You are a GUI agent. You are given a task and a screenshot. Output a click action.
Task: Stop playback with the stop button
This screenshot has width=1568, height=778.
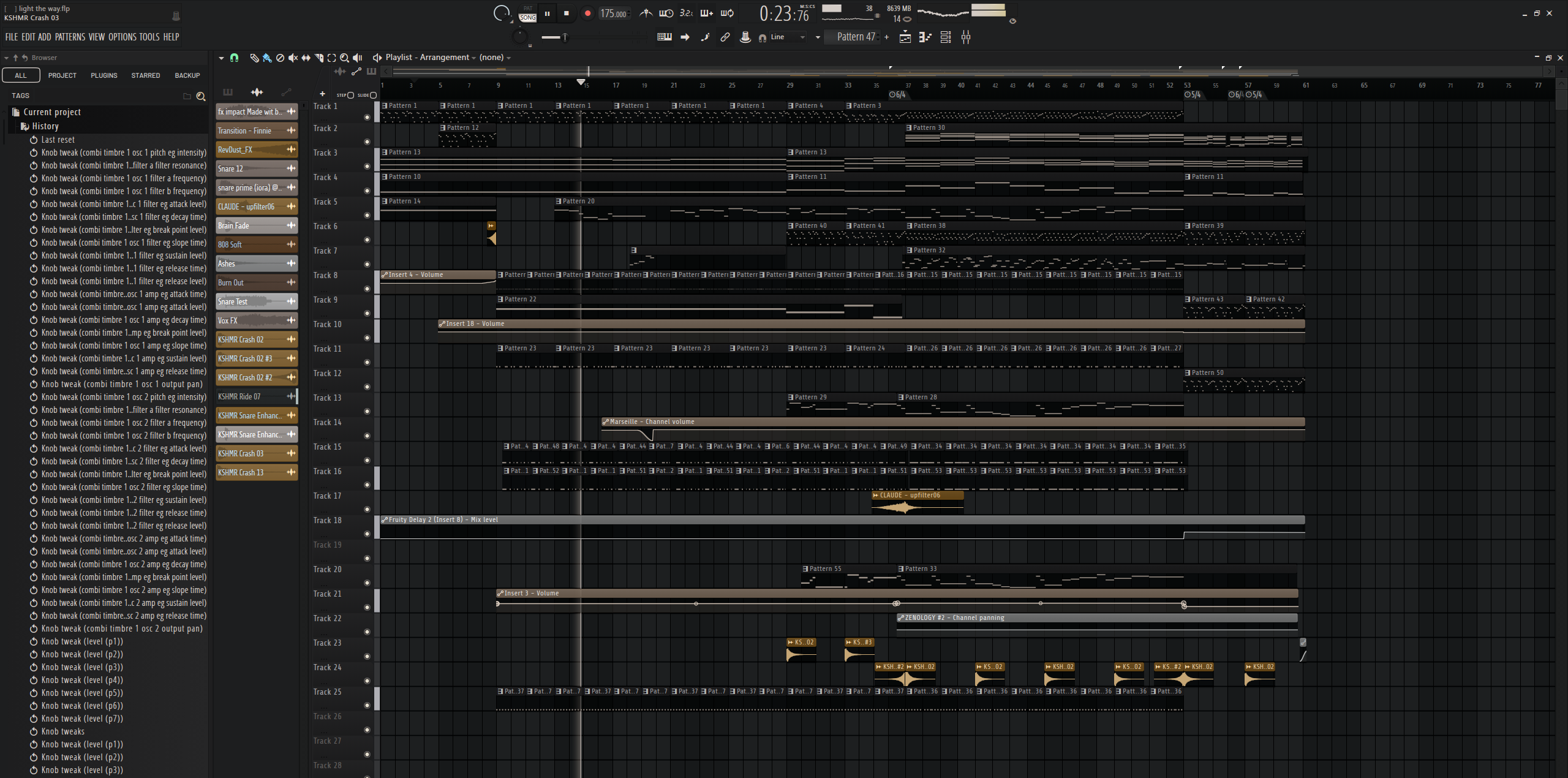pyautogui.click(x=567, y=13)
